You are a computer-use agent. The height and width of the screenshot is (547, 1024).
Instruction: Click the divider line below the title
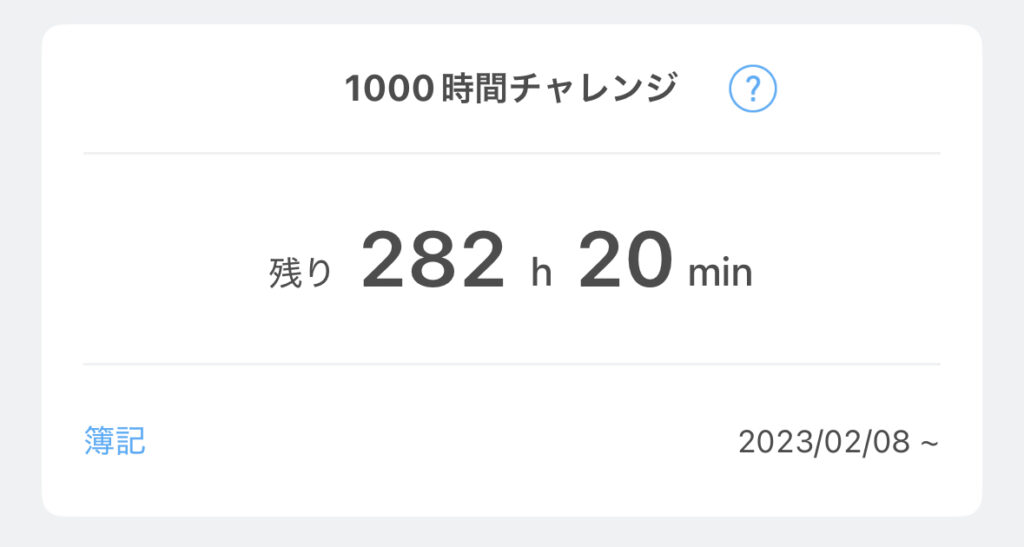[511, 153]
